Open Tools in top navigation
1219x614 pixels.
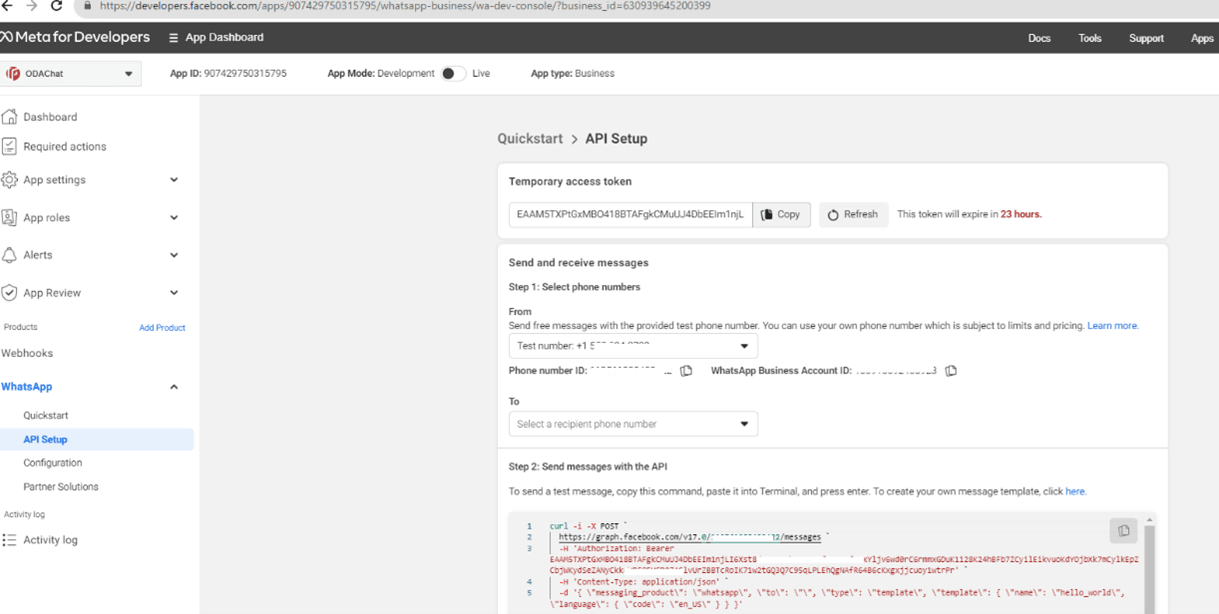(1090, 38)
